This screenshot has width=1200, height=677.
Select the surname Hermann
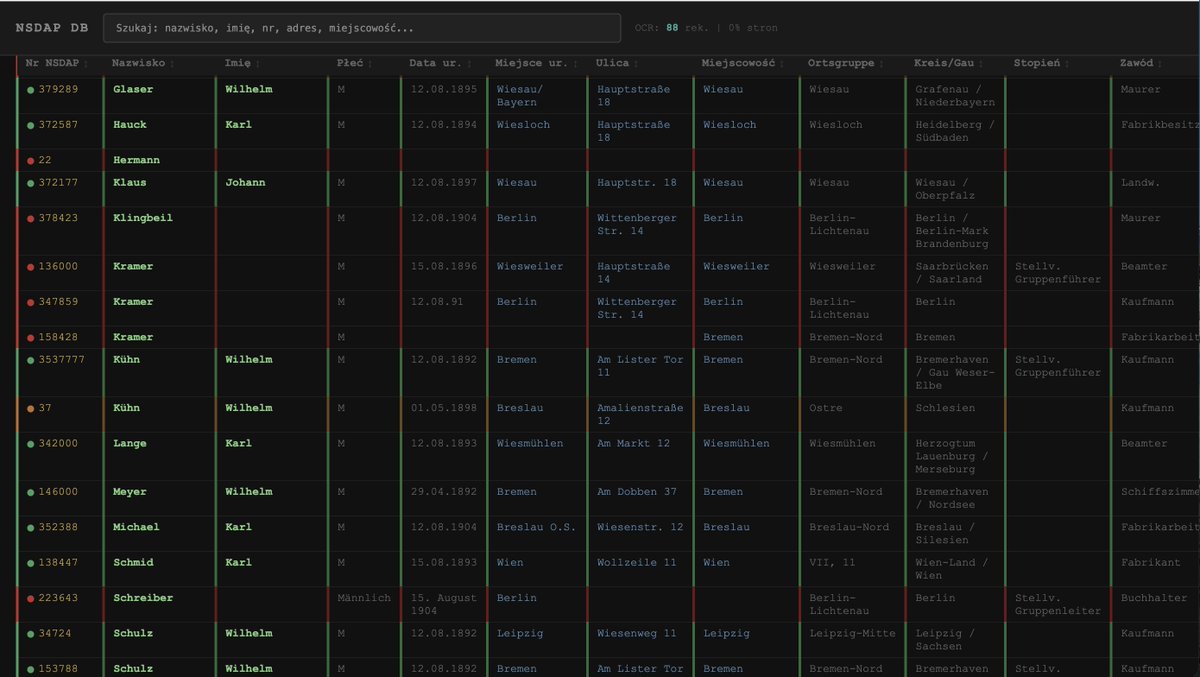click(x=137, y=160)
